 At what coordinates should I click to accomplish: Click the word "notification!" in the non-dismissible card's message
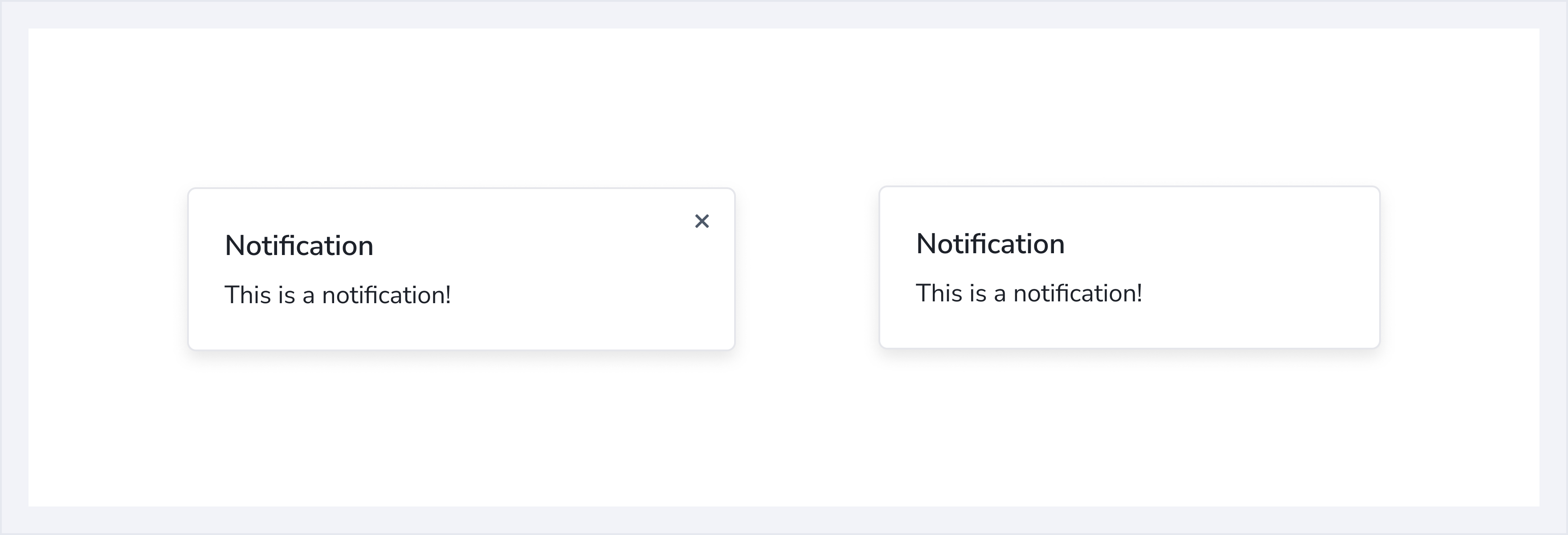[1078, 293]
